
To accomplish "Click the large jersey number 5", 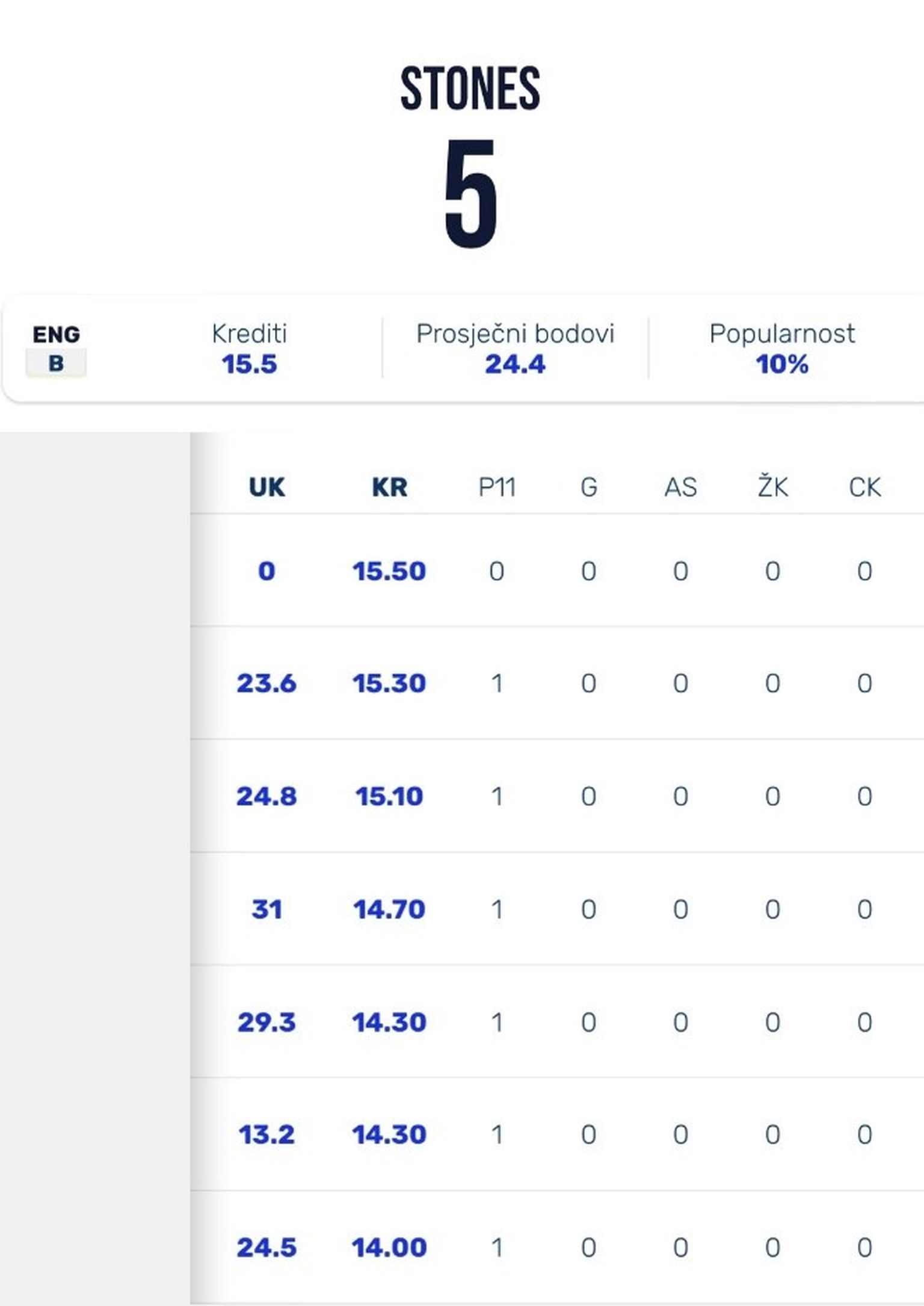I will pyautogui.click(x=470, y=193).
